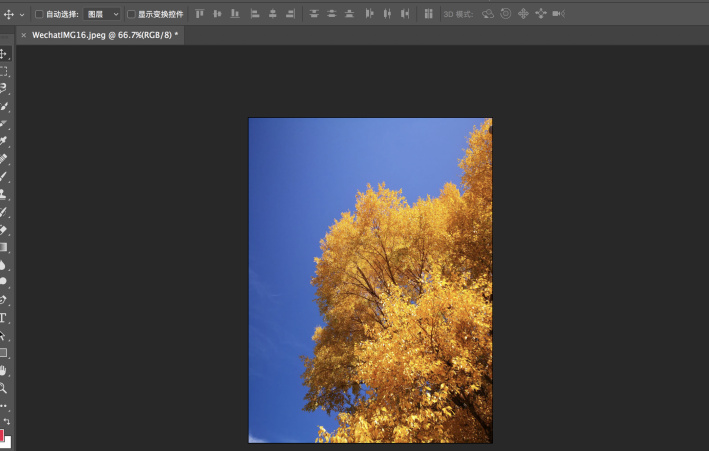The width and height of the screenshot is (709, 451).
Task: Click the 3D zoom camera icon
Action: click(558, 14)
